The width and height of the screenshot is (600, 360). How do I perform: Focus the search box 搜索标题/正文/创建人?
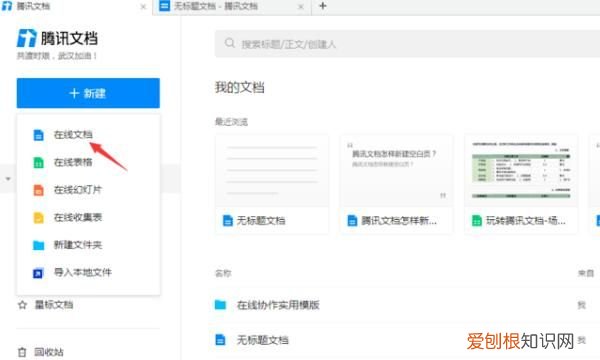407,44
